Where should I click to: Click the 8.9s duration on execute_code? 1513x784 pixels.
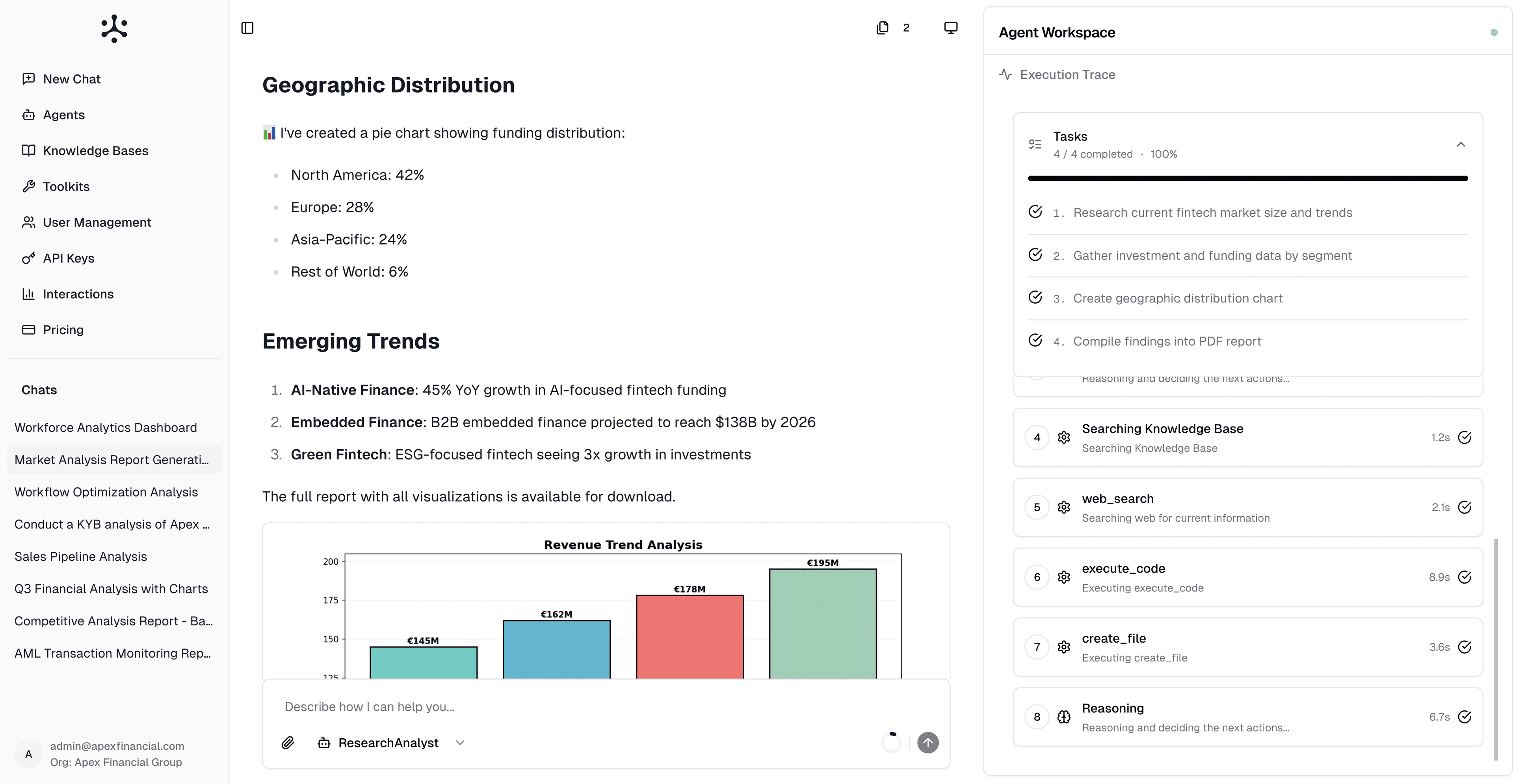(1439, 577)
